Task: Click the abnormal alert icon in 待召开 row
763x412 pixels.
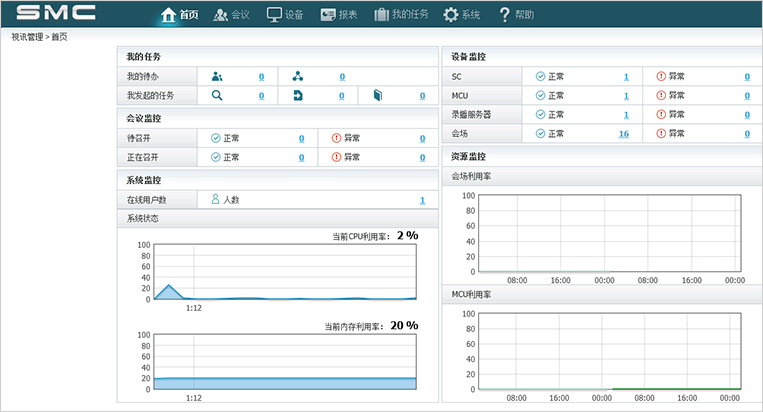Action: [x=336, y=138]
